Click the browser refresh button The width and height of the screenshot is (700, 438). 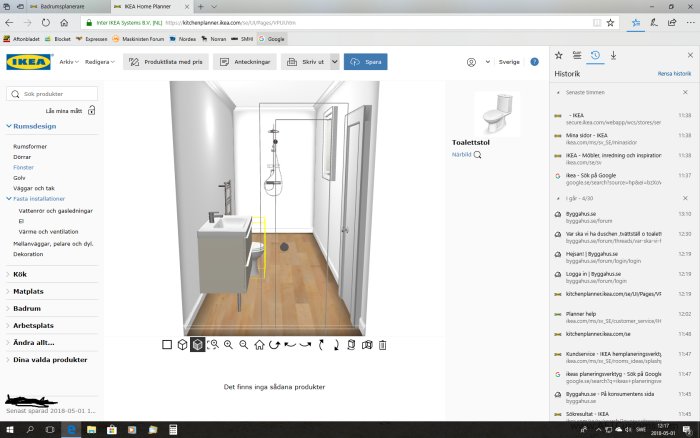pyautogui.click(x=46, y=22)
